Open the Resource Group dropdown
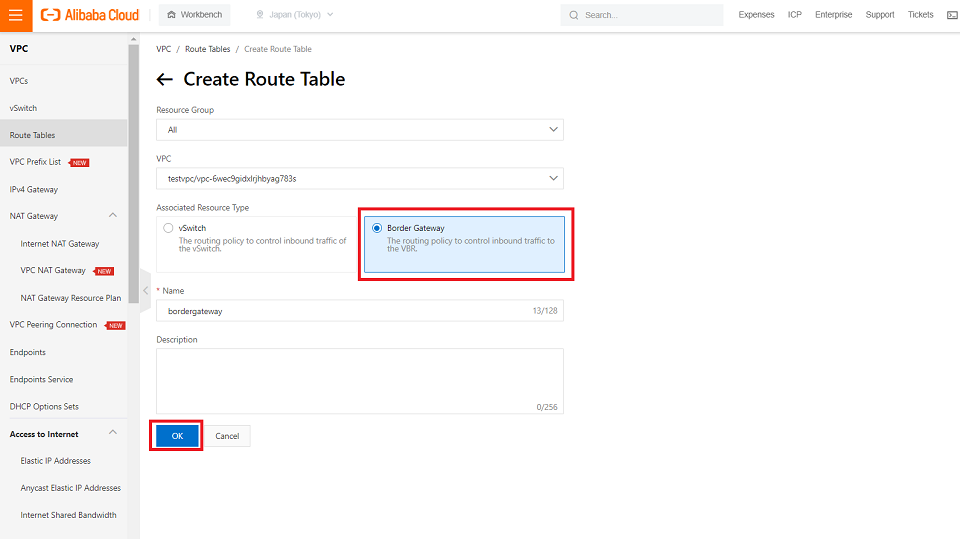Image resolution: width=960 pixels, height=539 pixels. click(360, 130)
